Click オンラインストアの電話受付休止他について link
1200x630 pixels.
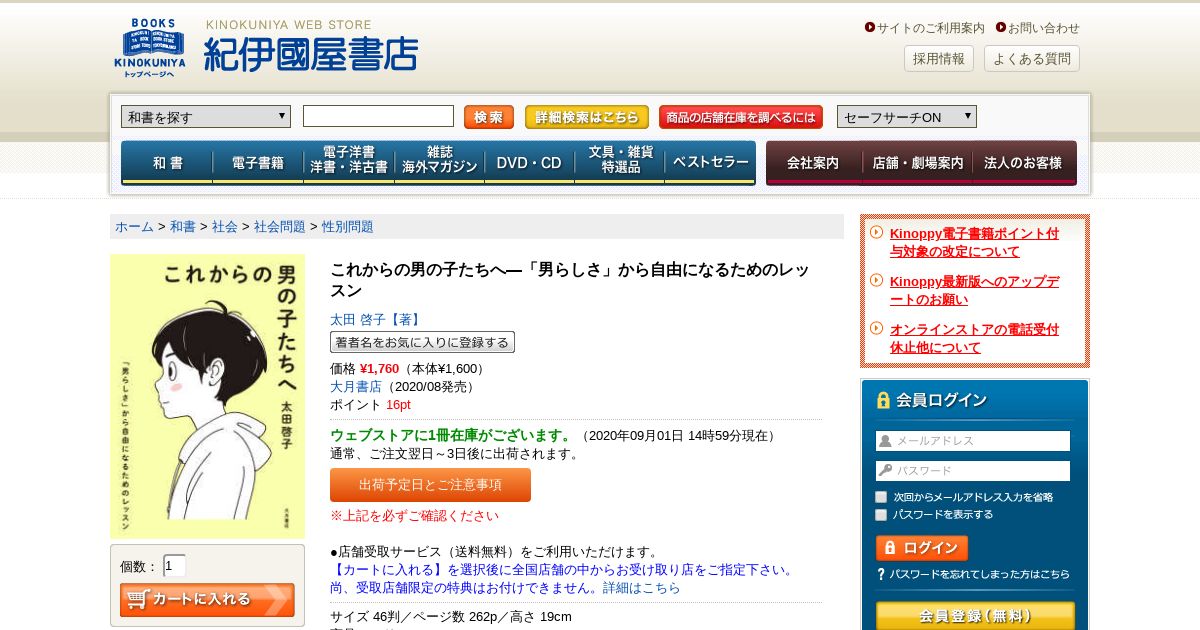pos(974,338)
